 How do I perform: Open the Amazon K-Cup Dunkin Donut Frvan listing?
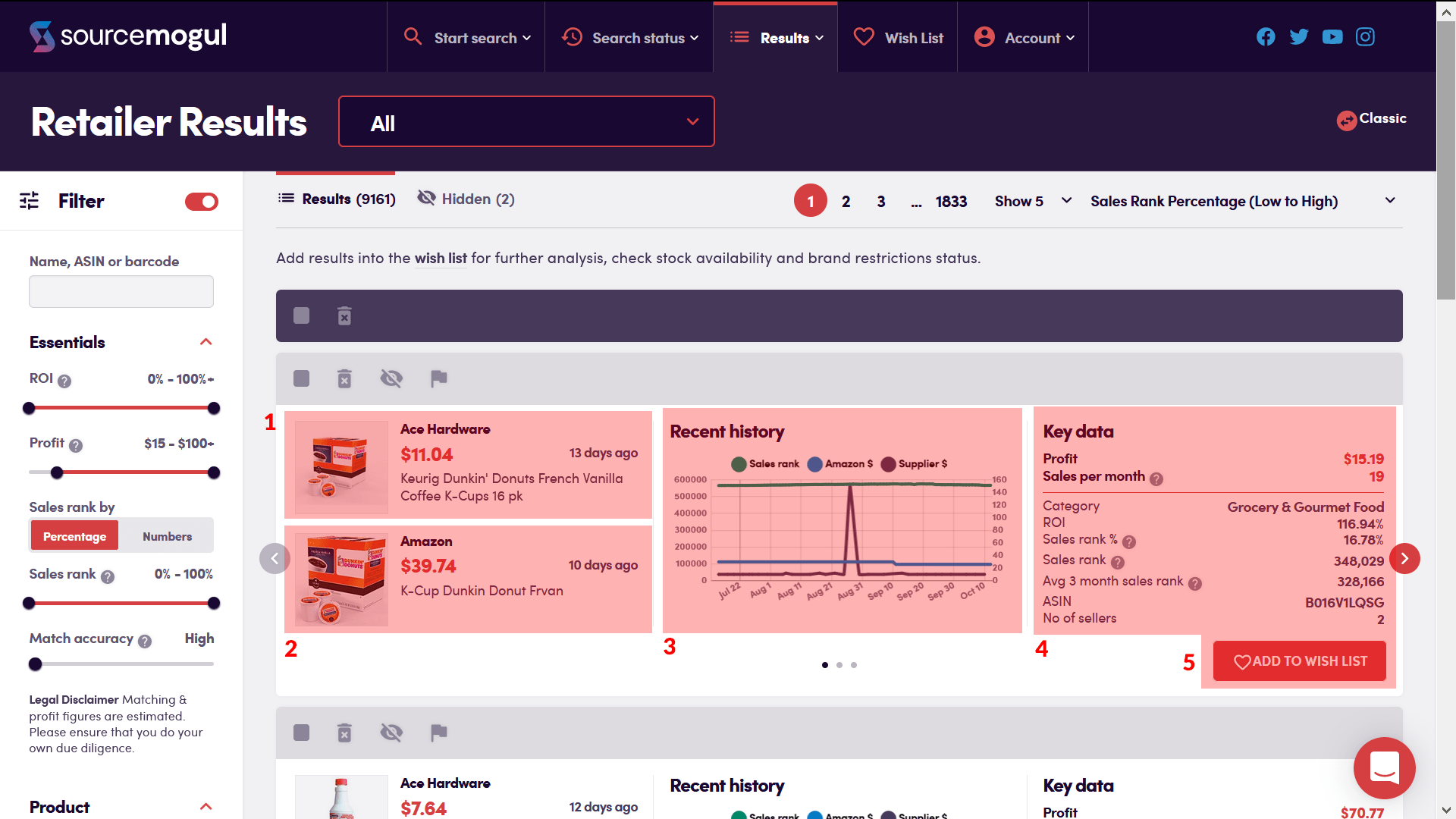tap(482, 591)
